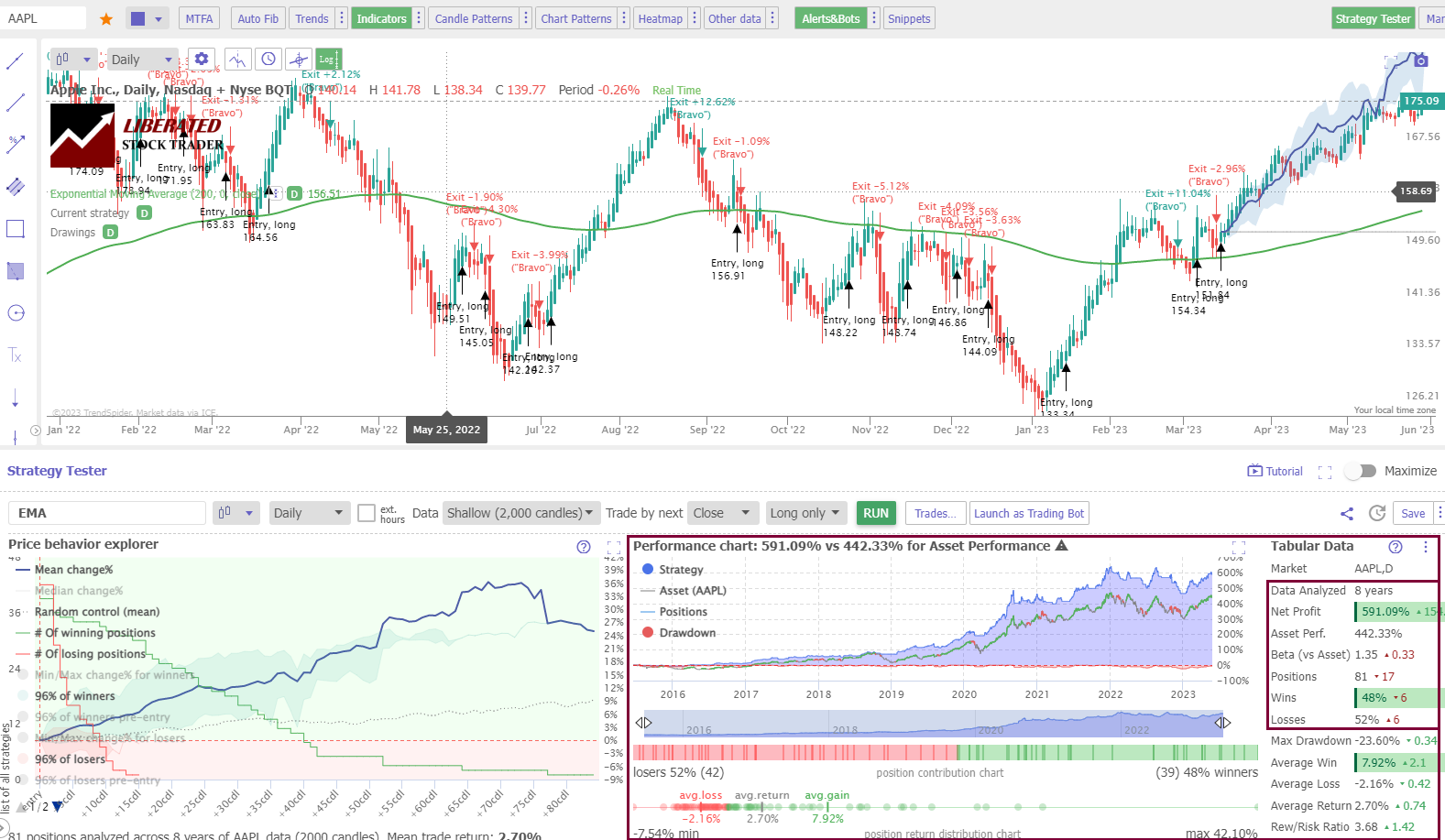Take chart snapshot with camera icon
1445x840 pixels.
tap(1420, 60)
